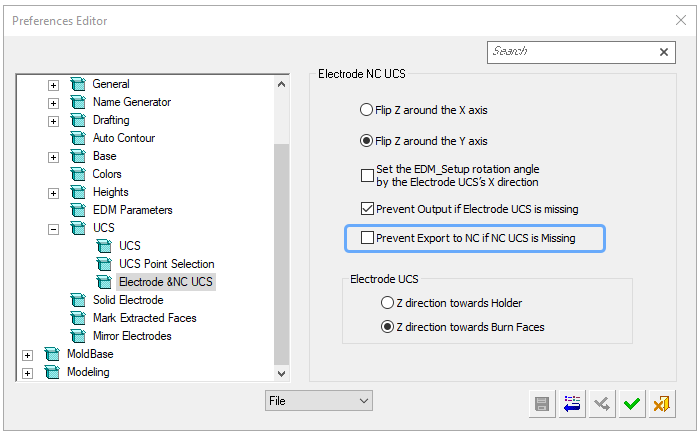Image resolution: width=700 pixels, height=436 pixels.
Task: Expand the Name Generator tree node
Action: click(53, 103)
